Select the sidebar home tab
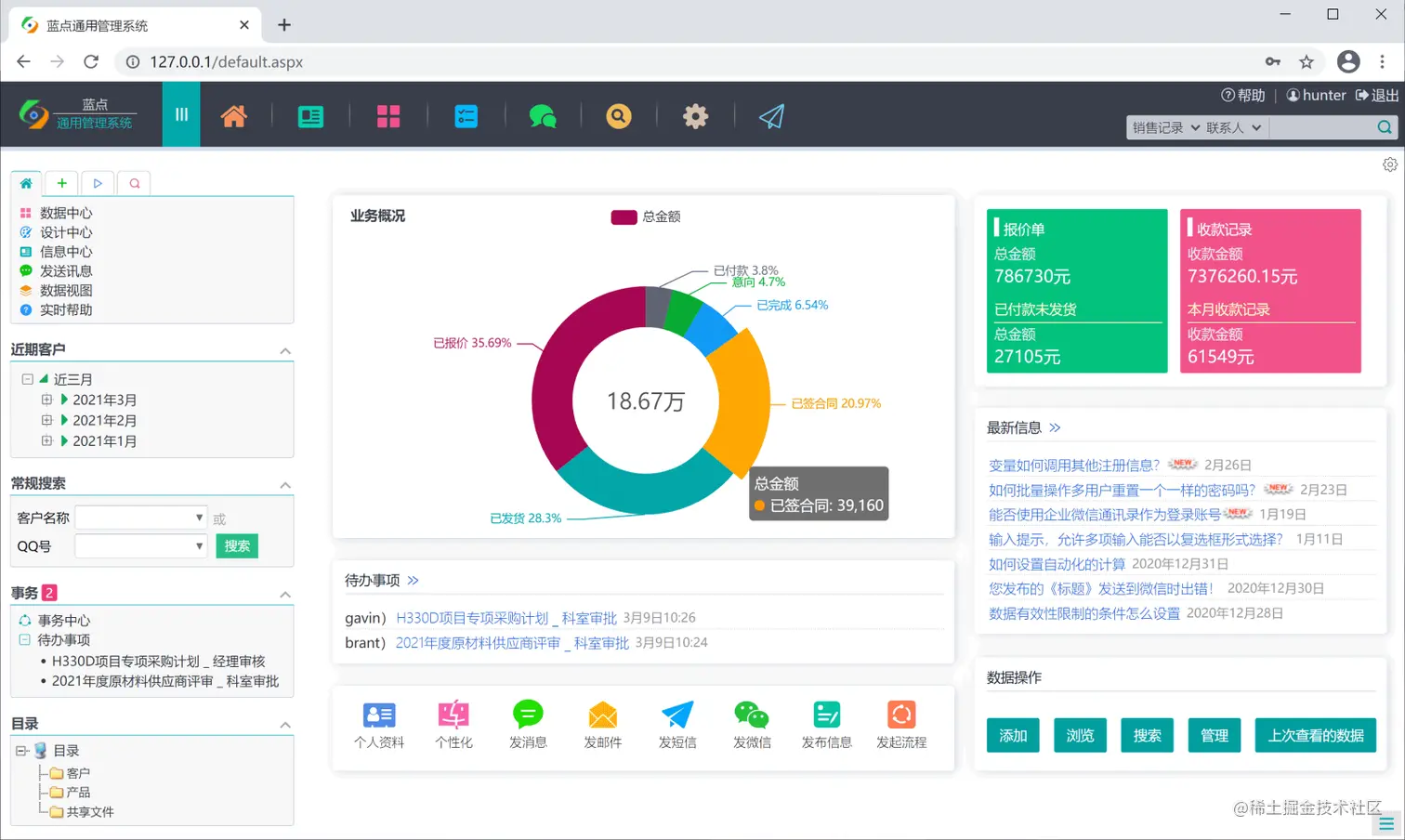Viewport: 1405px width, 840px height. click(x=26, y=183)
